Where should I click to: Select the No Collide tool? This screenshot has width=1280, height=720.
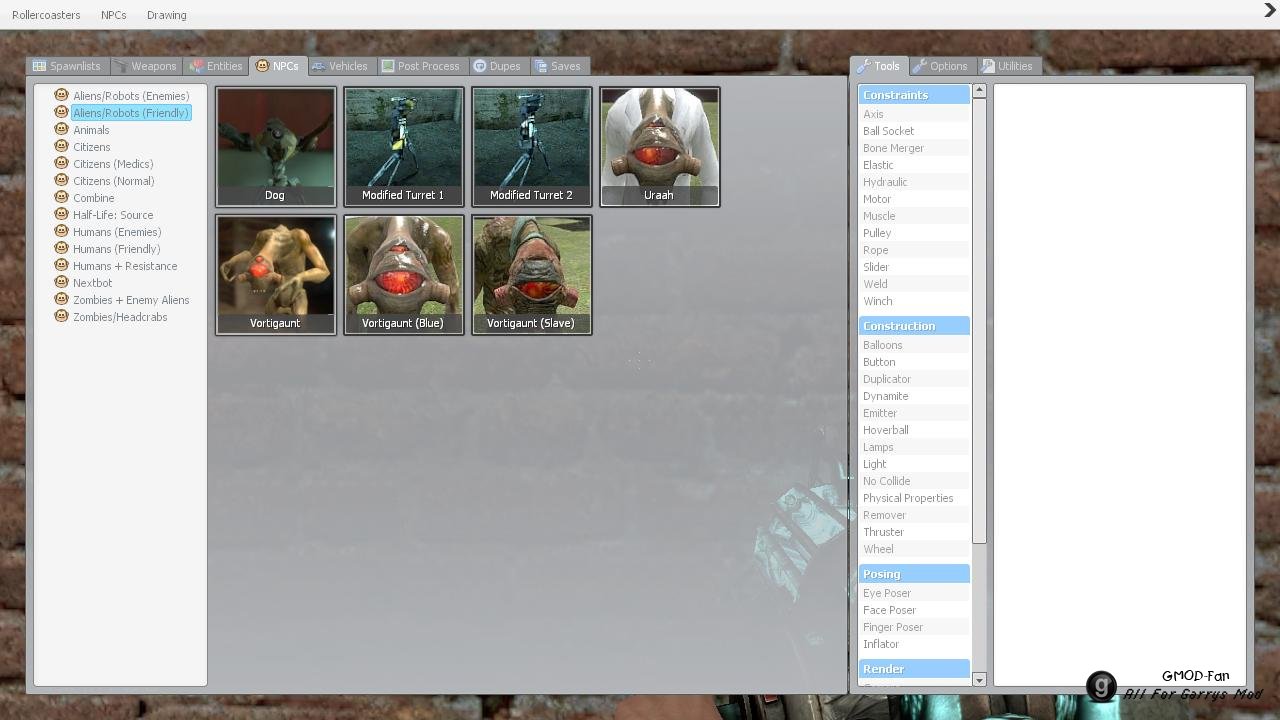pos(914,481)
